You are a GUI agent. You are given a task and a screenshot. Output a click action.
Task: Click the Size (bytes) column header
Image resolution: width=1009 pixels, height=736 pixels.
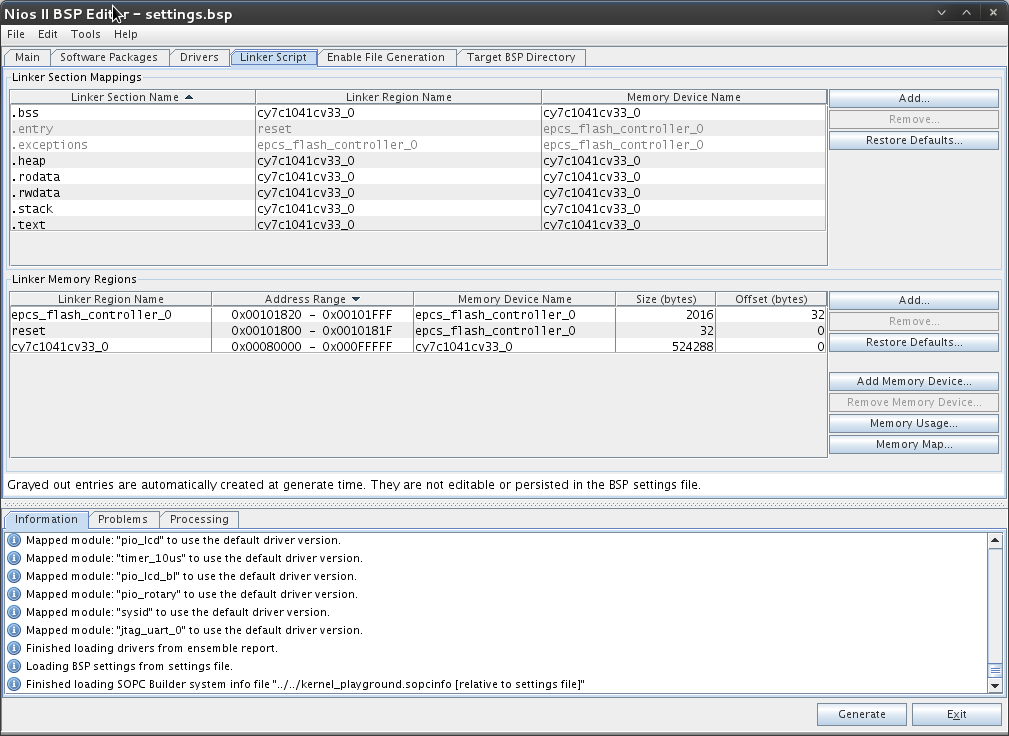pyautogui.click(x=665, y=299)
